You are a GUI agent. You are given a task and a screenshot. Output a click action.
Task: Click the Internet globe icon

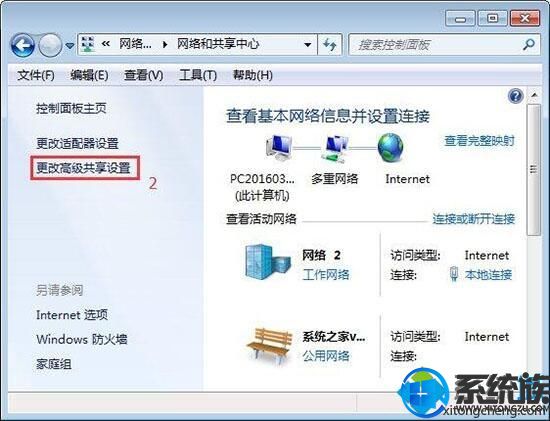pos(391,148)
